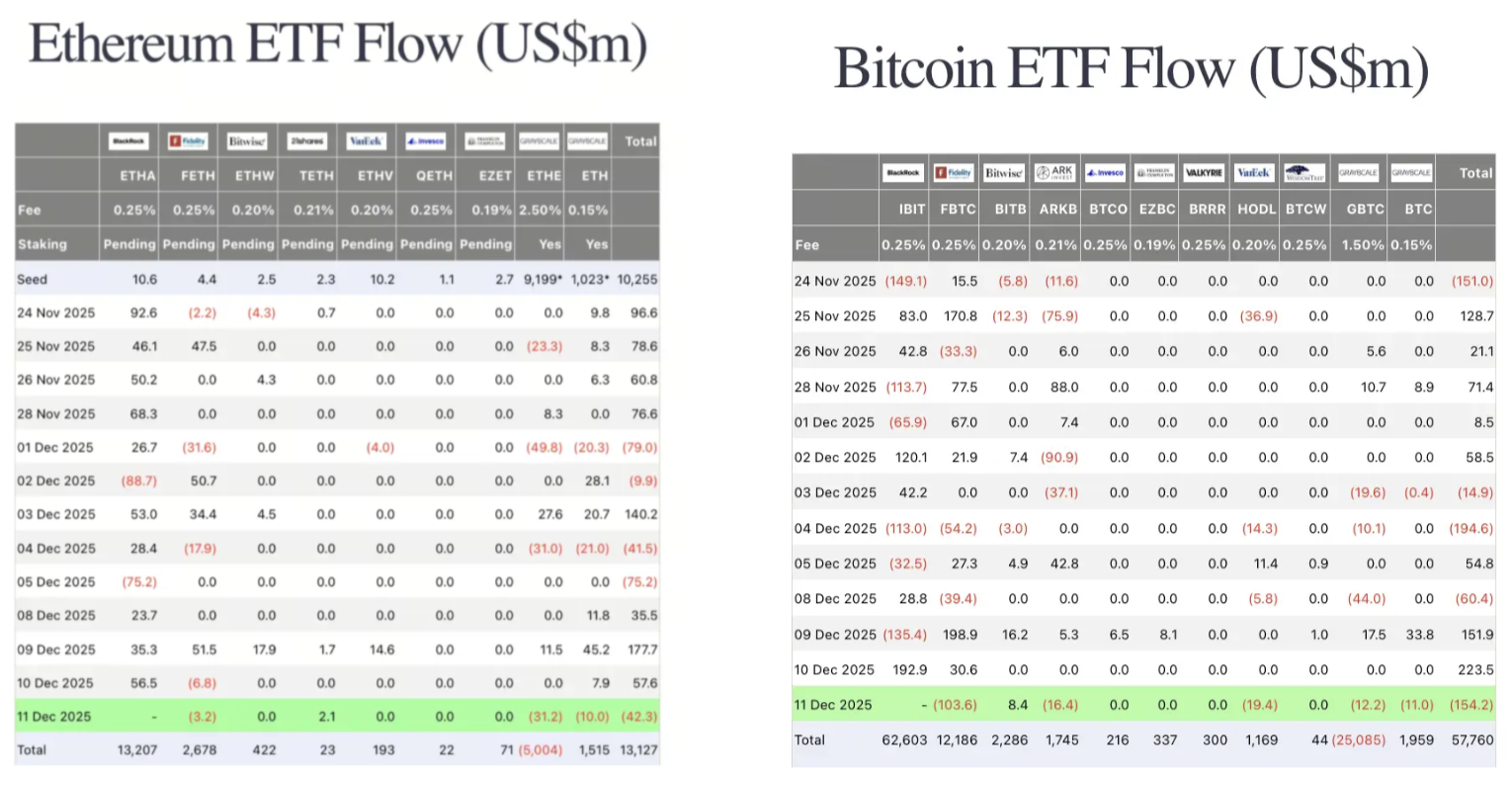Viewport: 1512px width, 785px height.
Task: Select the IBIT ticker header
Action: click(911, 210)
